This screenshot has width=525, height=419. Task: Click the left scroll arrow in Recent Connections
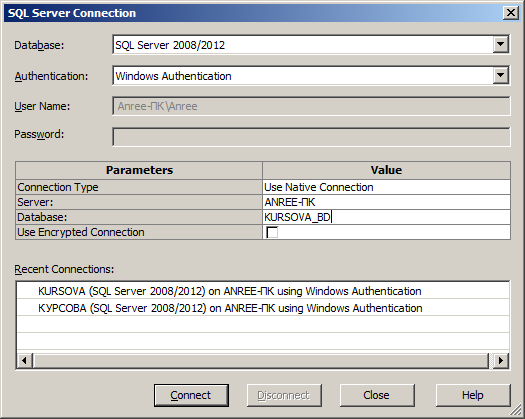tap(24, 360)
